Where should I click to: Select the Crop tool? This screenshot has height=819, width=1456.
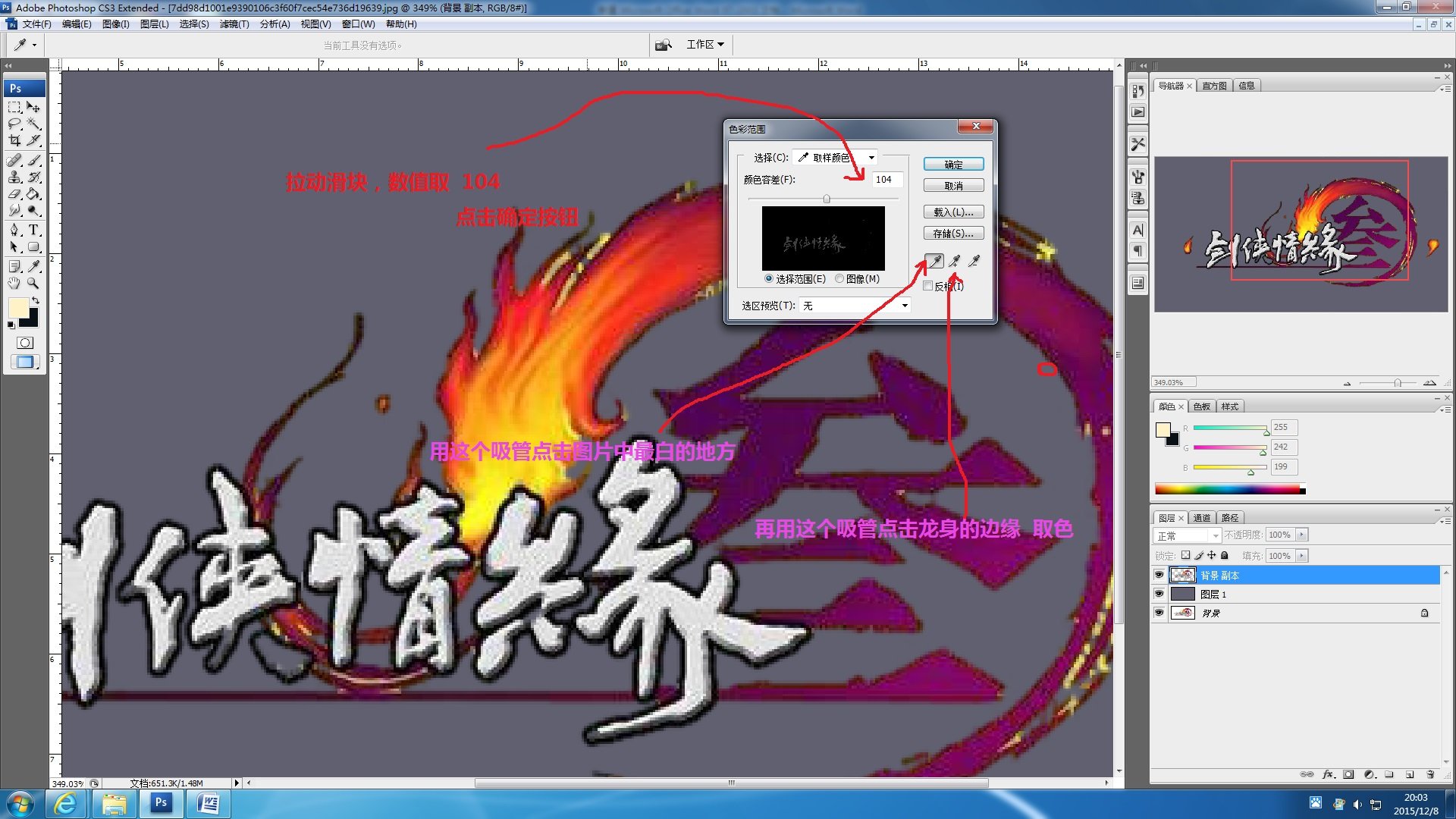14,141
